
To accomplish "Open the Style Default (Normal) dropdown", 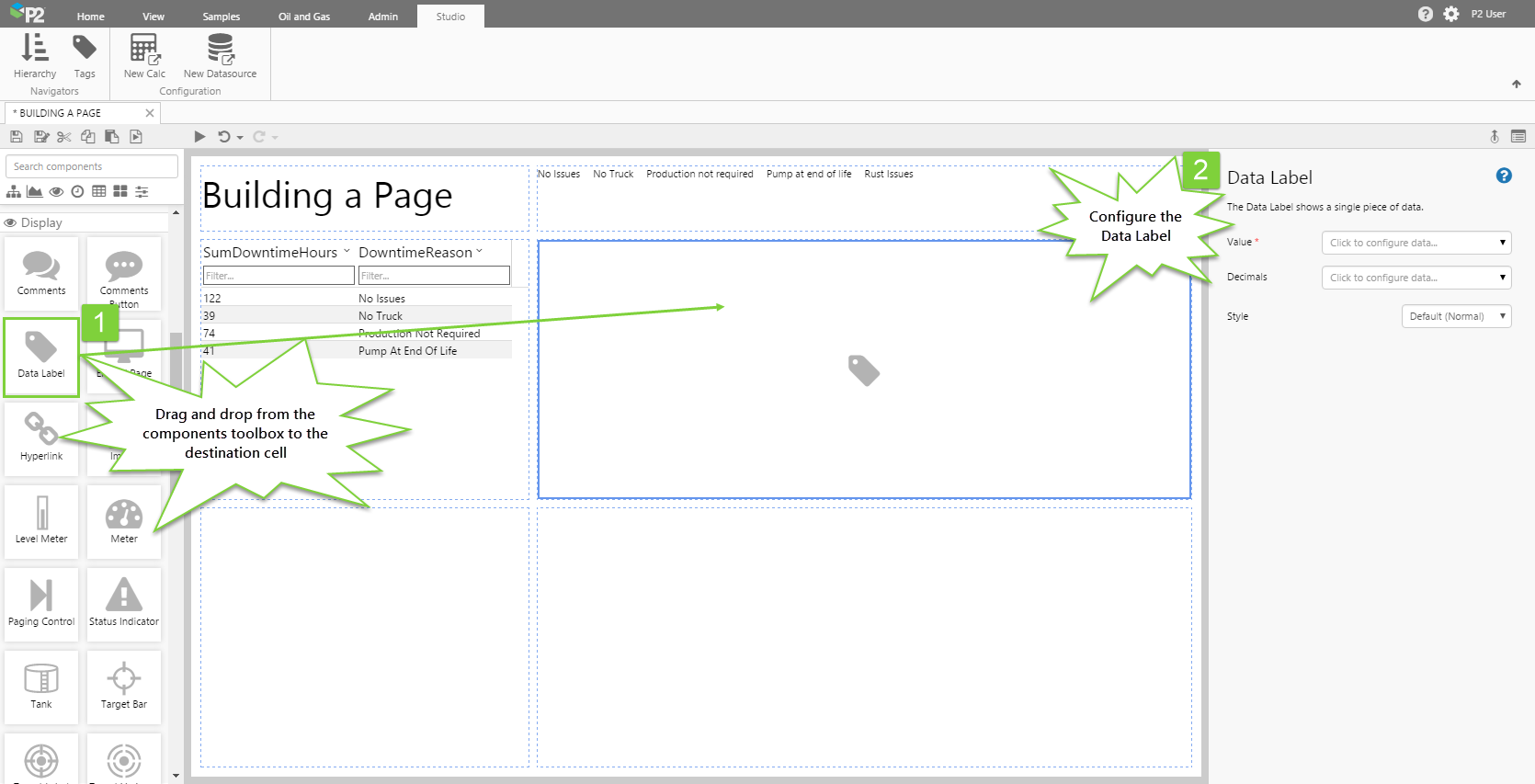I will coord(1456,316).
